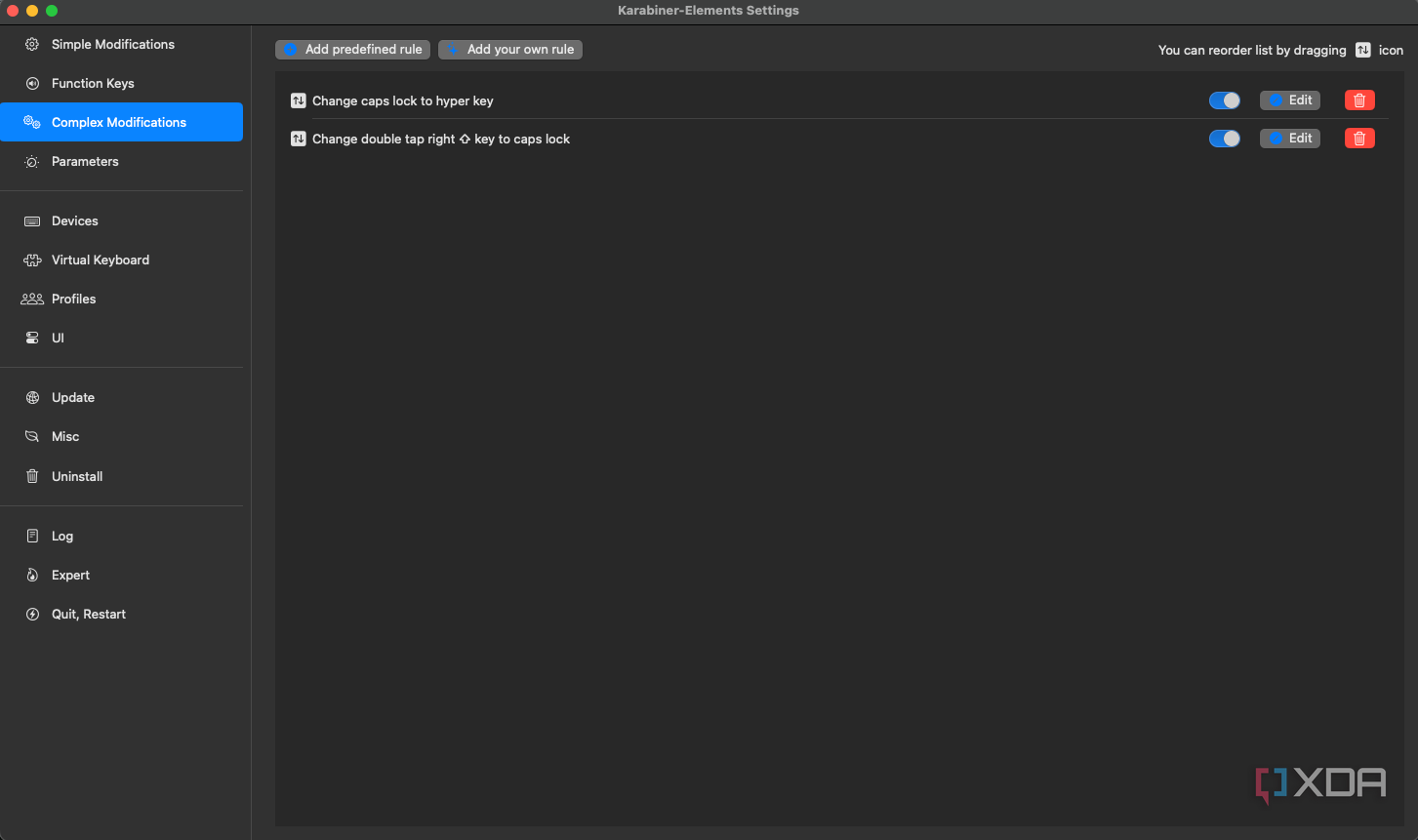Click the Function Keys speaker icon
The width and height of the screenshot is (1418, 840).
(32, 83)
